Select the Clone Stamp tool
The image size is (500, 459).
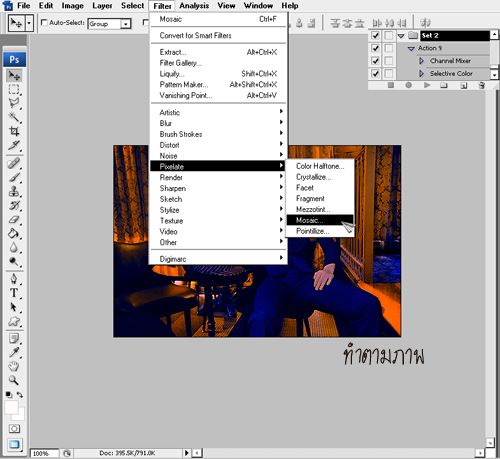14,191
